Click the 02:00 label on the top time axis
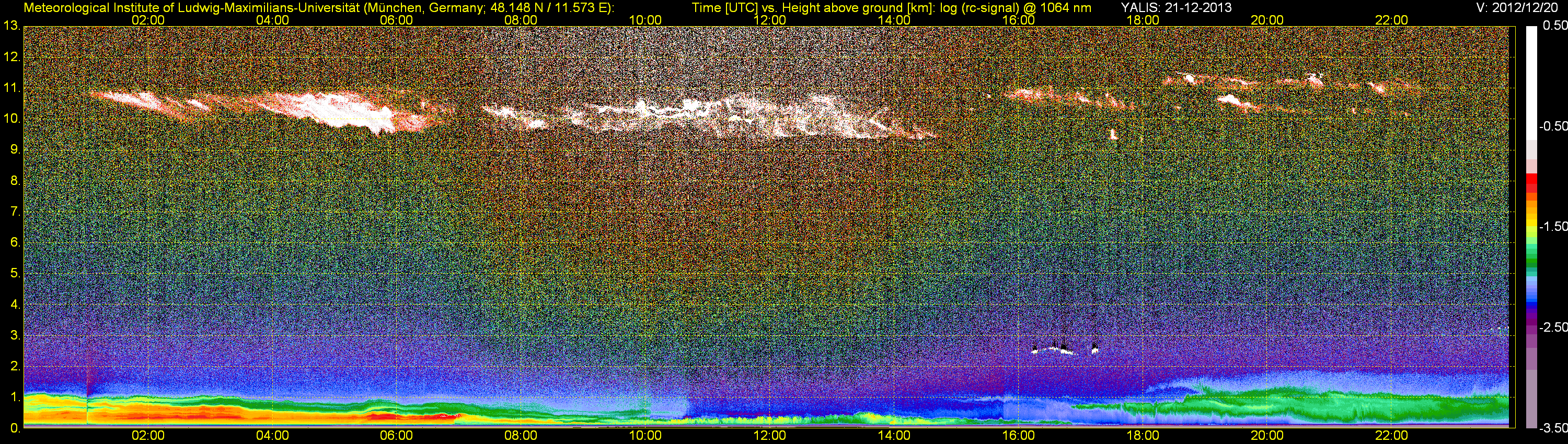Image resolution: width=1568 pixels, height=444 pixels. click(x=148, y=20)
